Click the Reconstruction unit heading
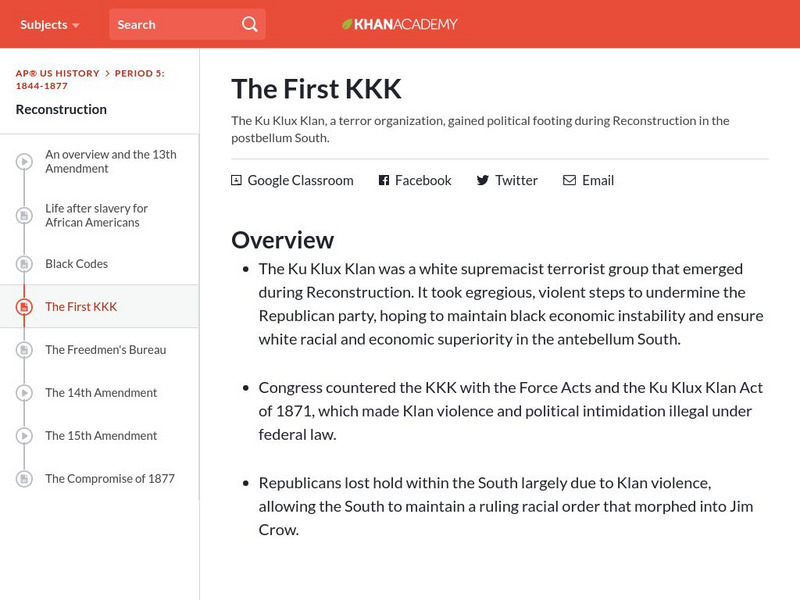Screen dimensions: 800x600 tap(61, 109)
